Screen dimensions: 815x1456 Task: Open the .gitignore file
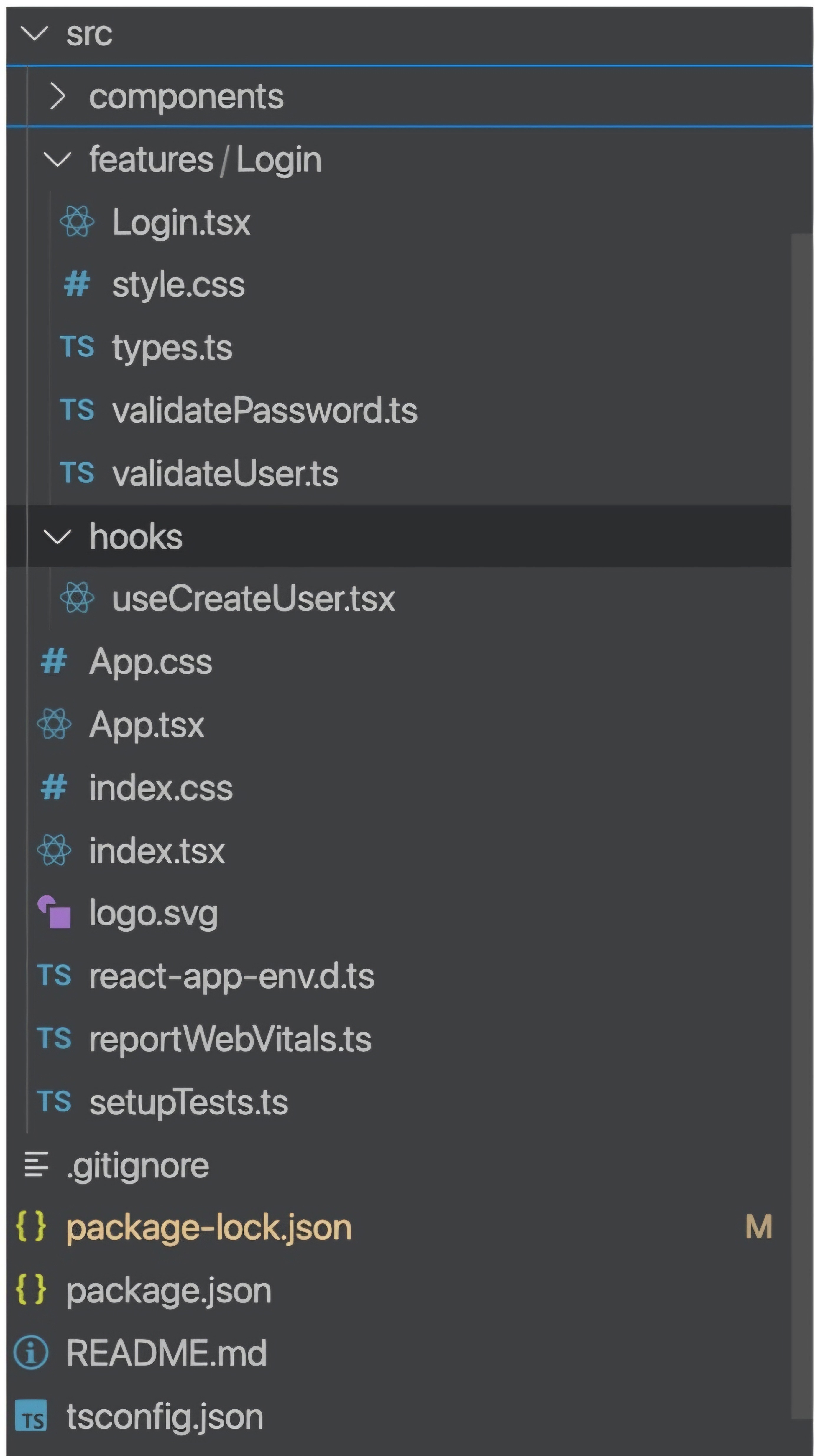[137, 1167]
